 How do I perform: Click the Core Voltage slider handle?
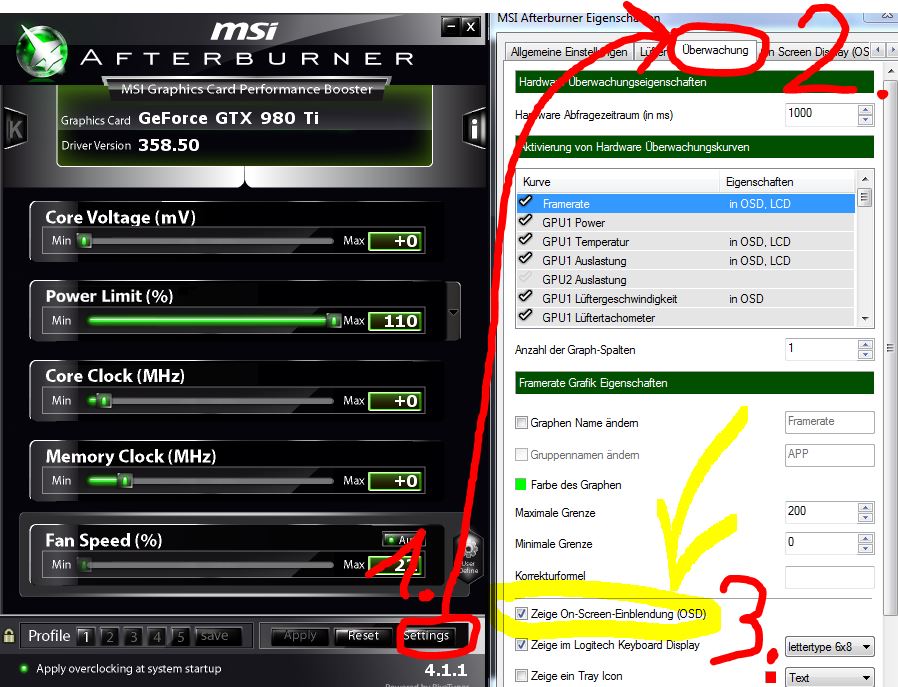point(85,240)
